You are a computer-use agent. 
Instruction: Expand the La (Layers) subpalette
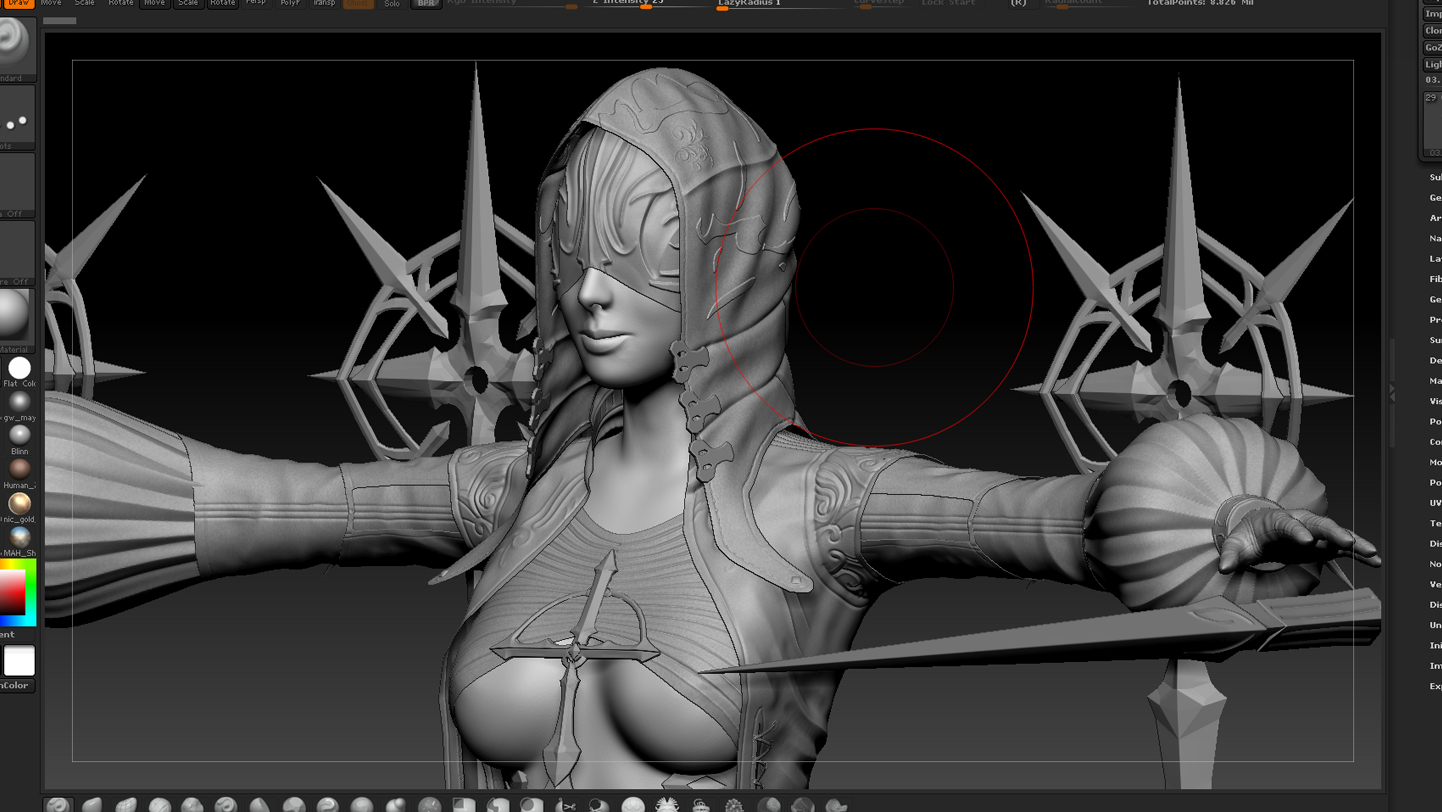click(1435, 258)
